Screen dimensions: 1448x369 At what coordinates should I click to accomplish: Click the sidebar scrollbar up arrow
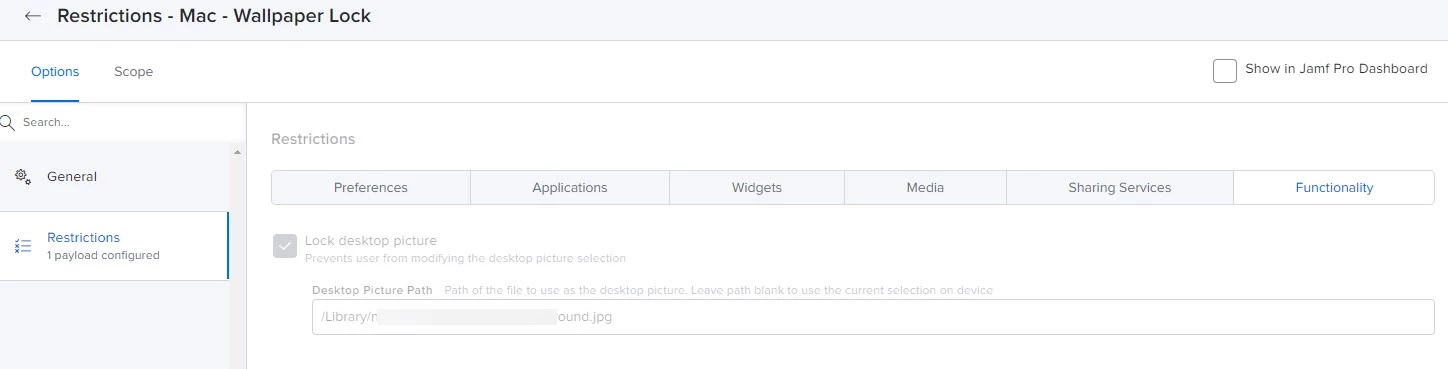[x=238, y=153]
